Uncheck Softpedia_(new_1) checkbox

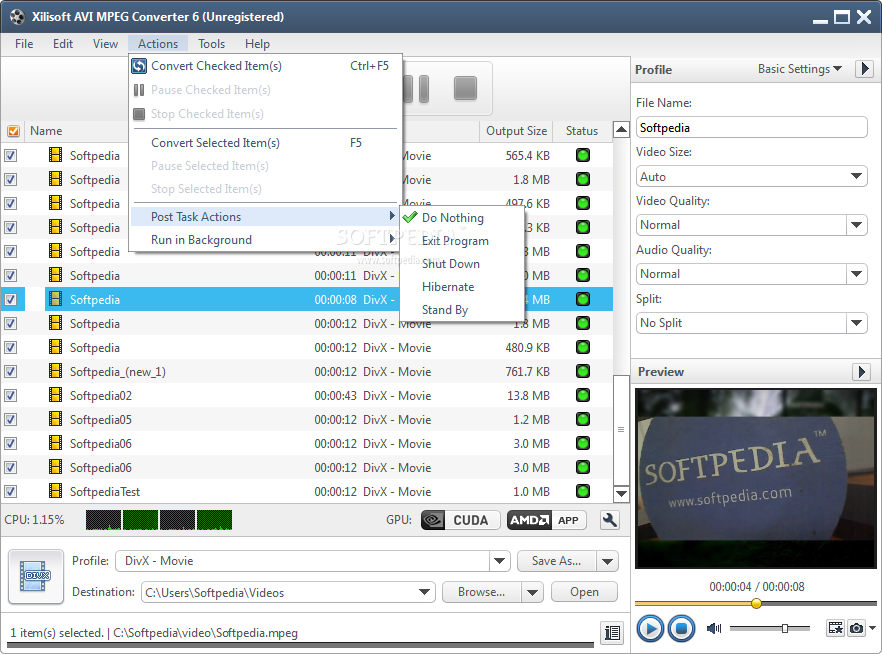tap(11, 372)
